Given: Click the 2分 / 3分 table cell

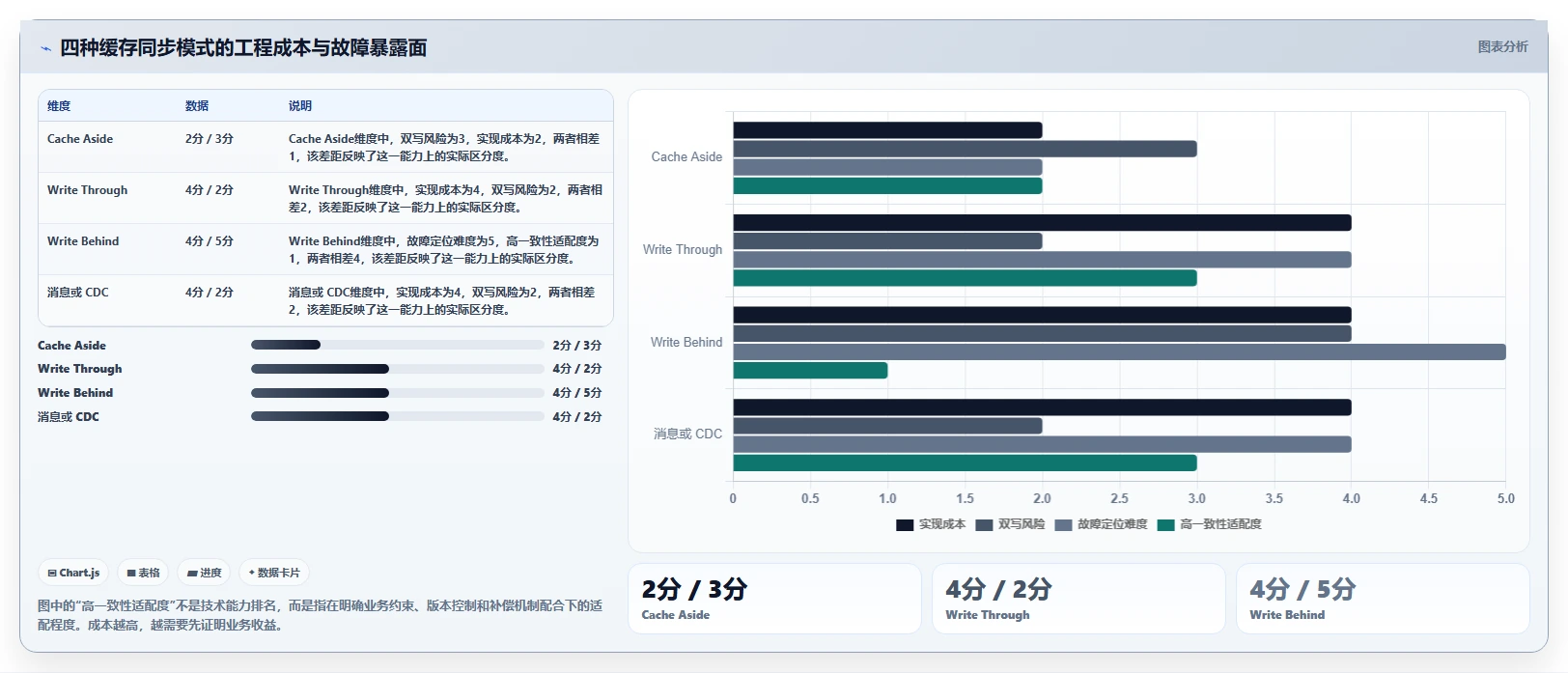Looking at the screenshot, I should (210, 139).
